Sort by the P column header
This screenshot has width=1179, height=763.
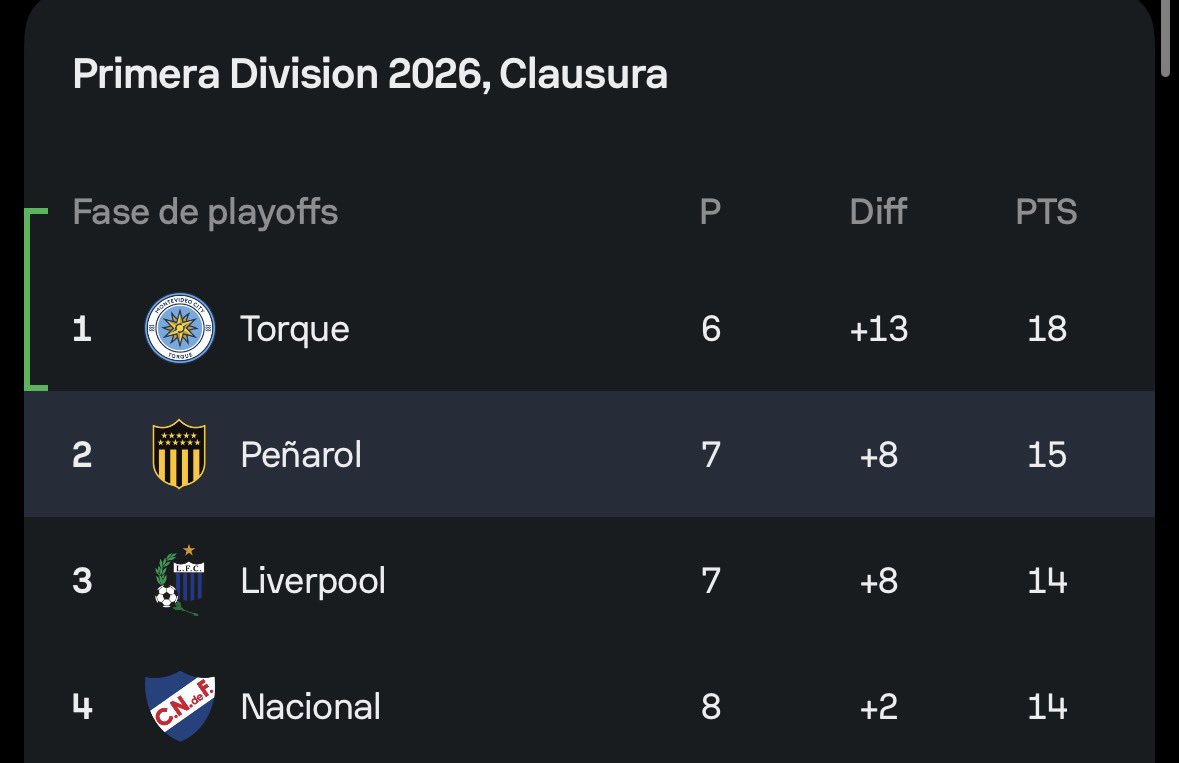coord(711,212)
